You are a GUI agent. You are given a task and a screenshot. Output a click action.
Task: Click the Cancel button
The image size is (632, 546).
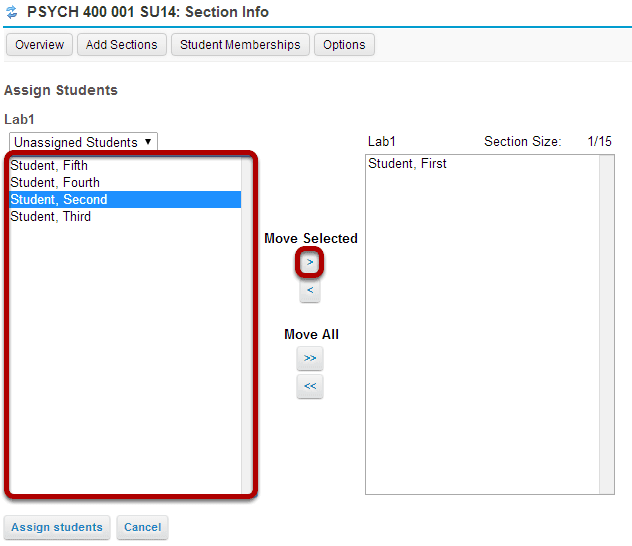point(142,527)
